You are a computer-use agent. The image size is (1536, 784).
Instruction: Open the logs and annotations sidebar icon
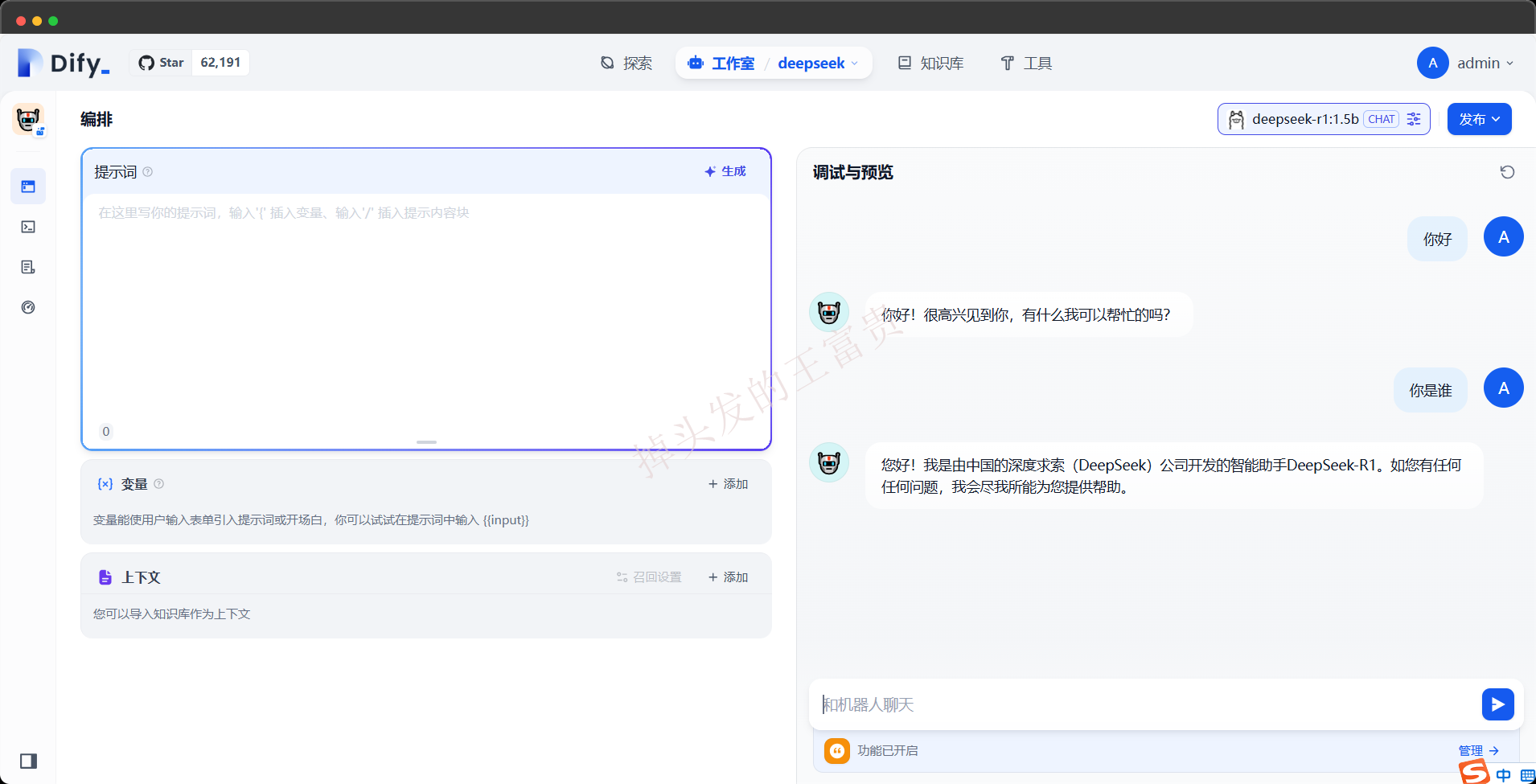point(28,267)
